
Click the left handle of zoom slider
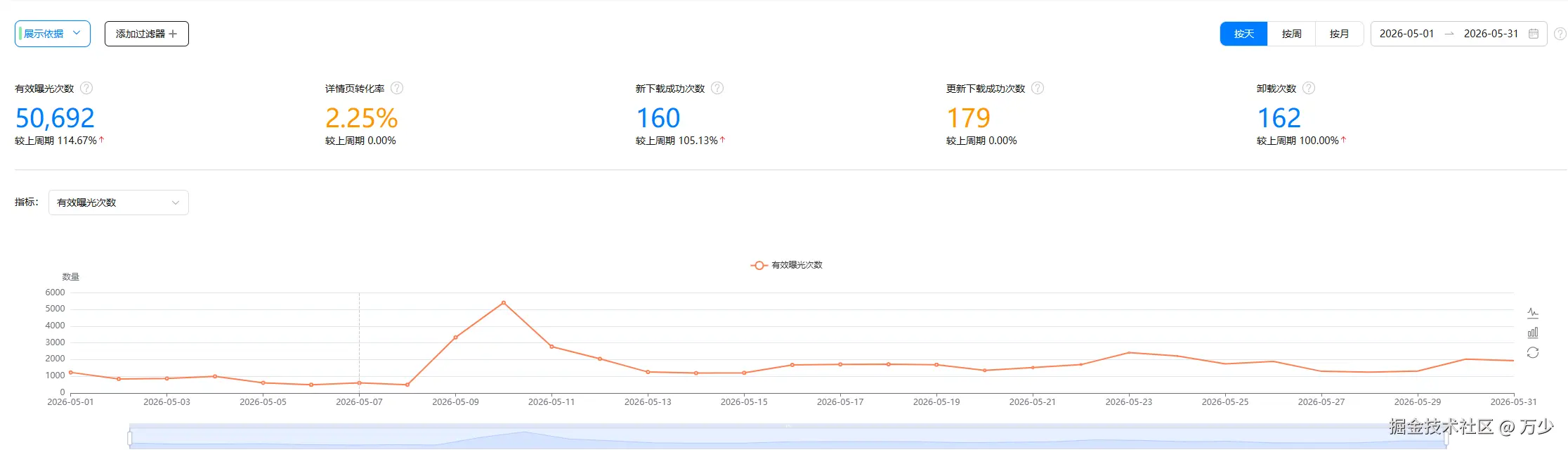(130, 439)
